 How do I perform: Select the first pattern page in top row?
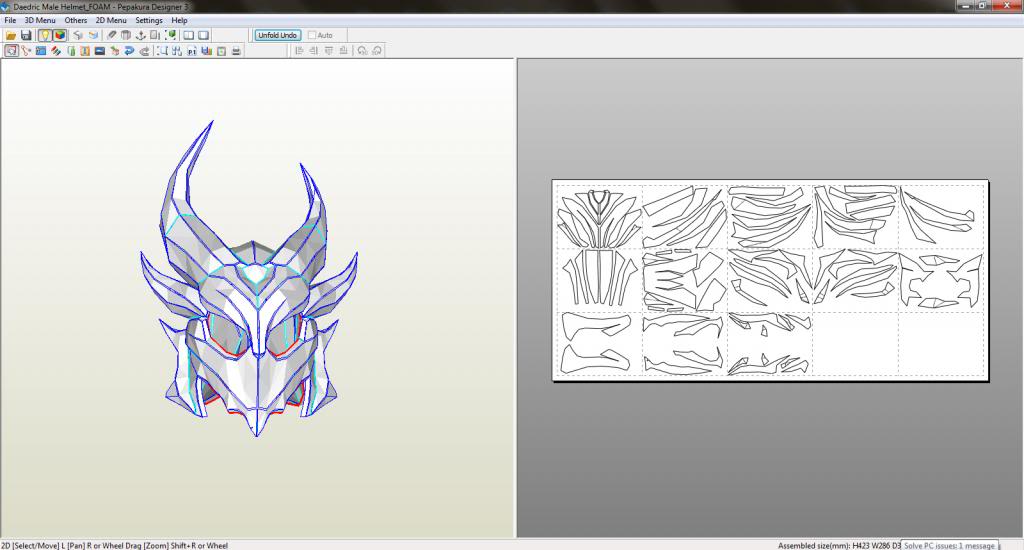tap(600, 217)
